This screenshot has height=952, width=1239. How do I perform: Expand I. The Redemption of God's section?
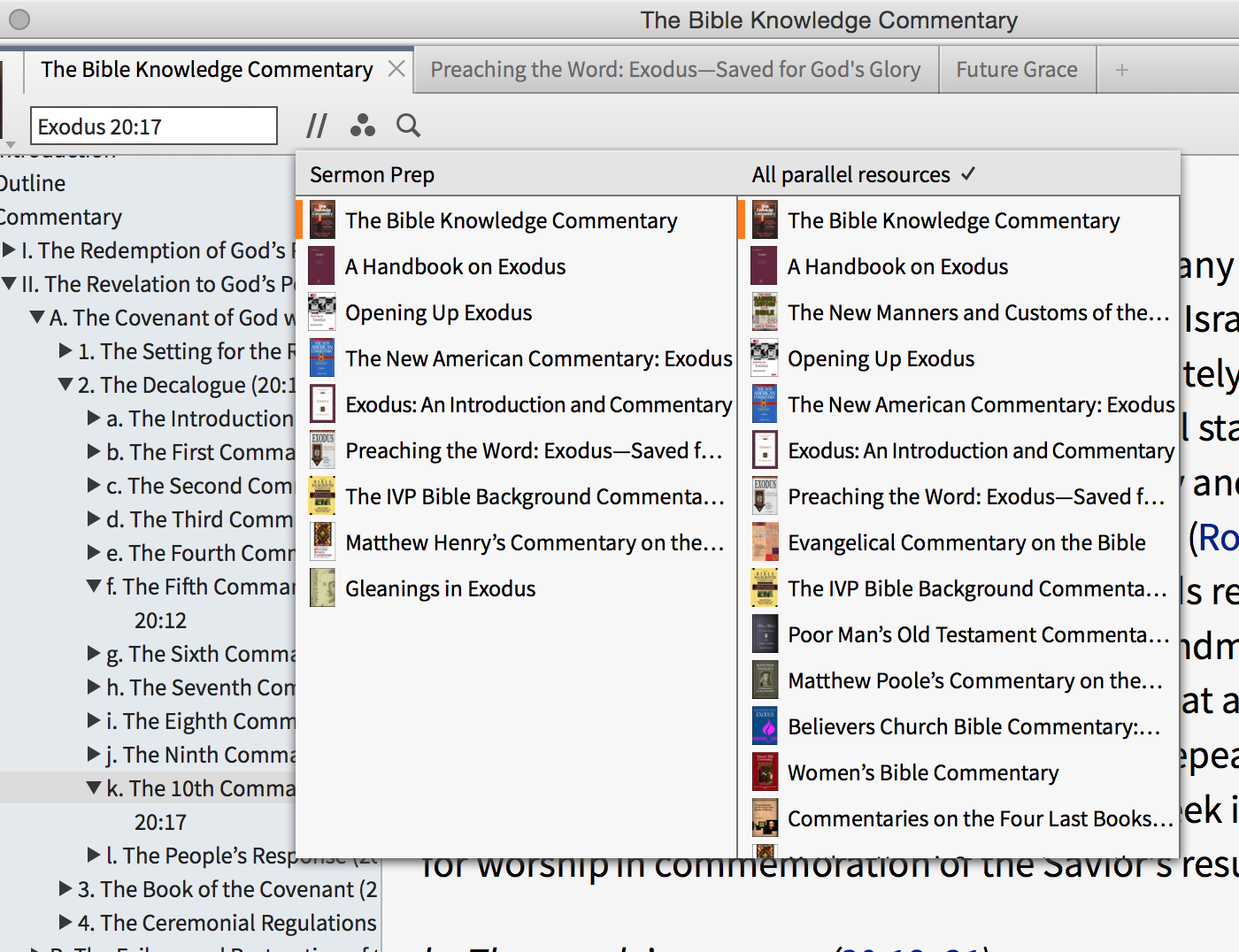pos(9,250)
